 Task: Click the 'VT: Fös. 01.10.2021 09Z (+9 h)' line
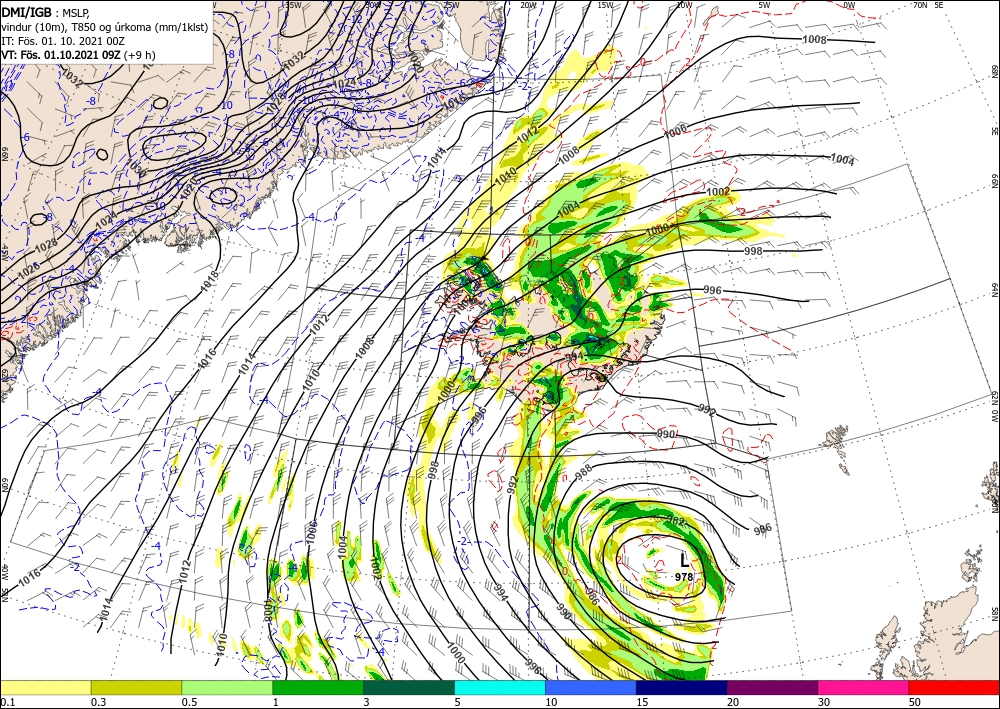(x=78, y=55)
